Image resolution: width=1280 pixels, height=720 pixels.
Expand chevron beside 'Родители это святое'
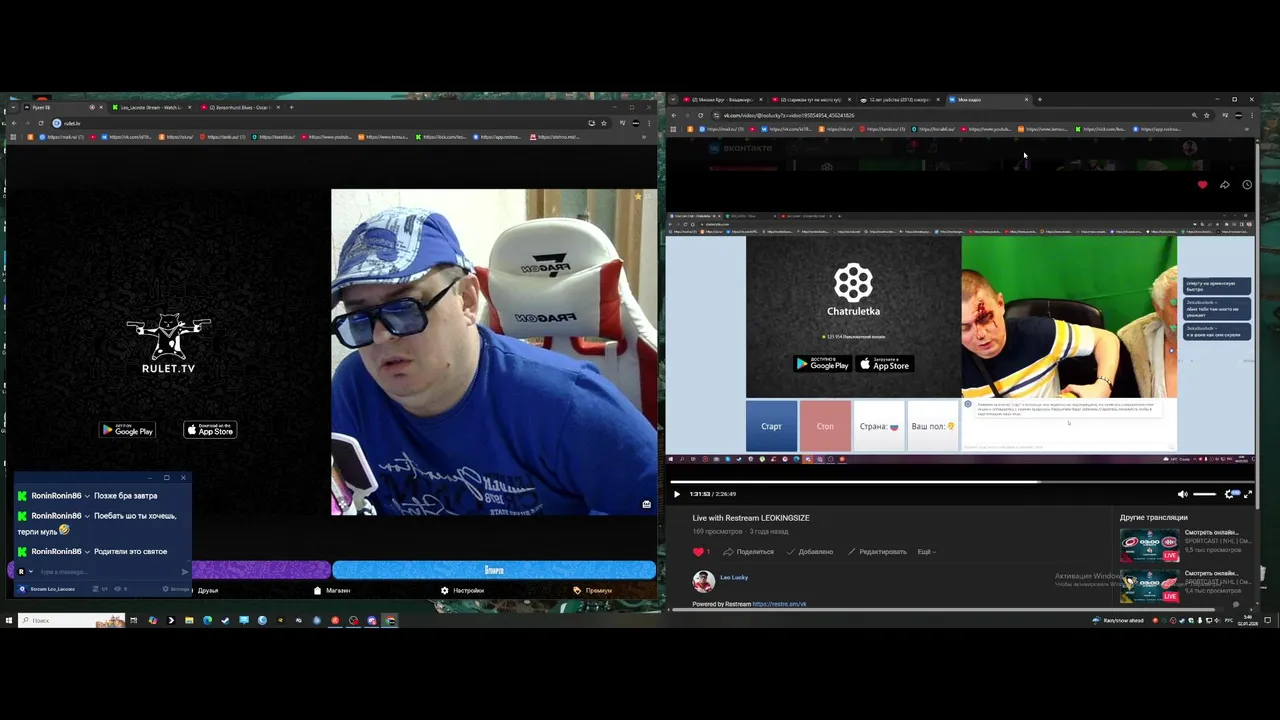point(87,552)
